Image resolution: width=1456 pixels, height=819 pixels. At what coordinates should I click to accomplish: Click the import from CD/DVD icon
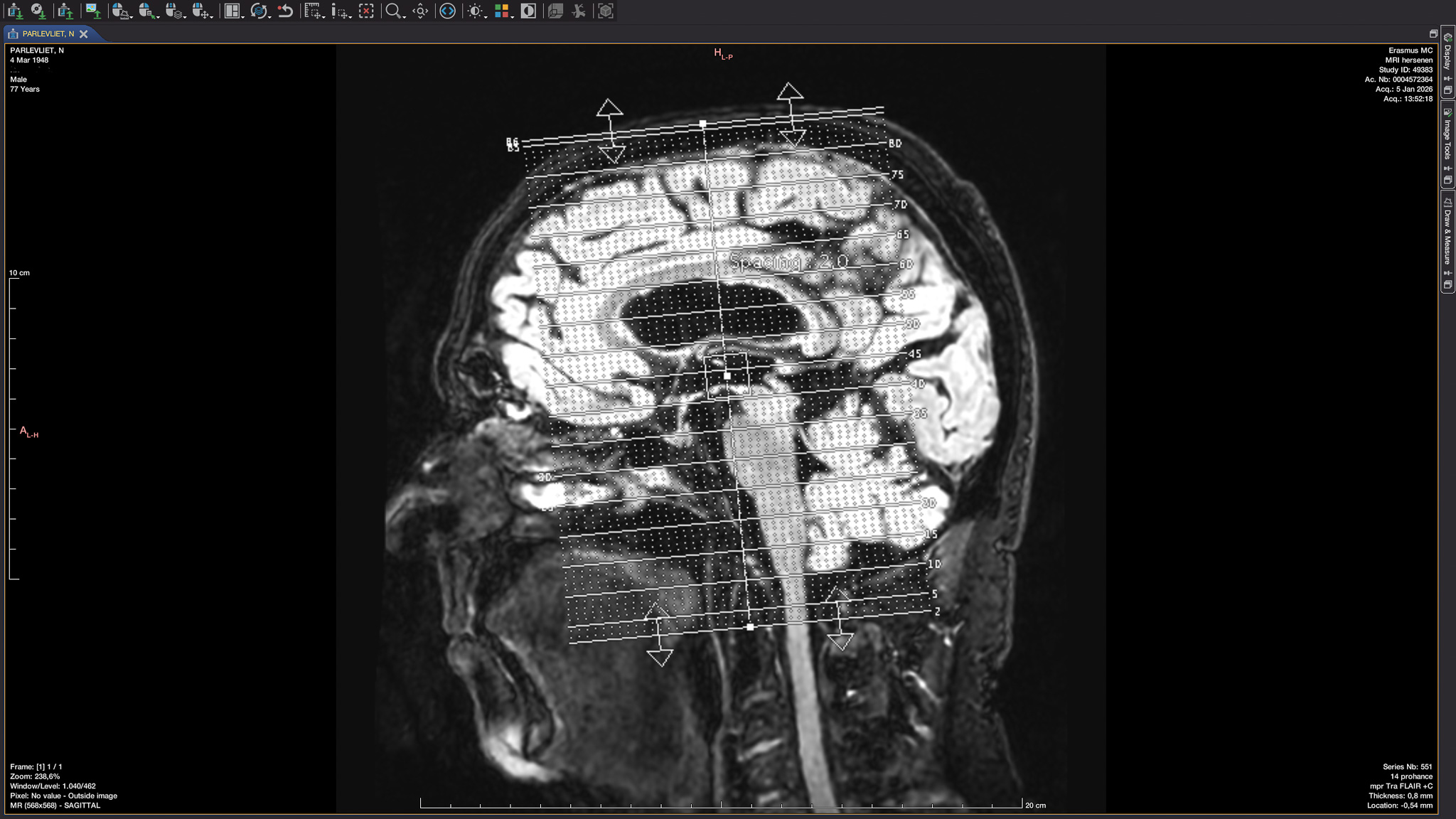pyautogui.click(x=37, y=11)
